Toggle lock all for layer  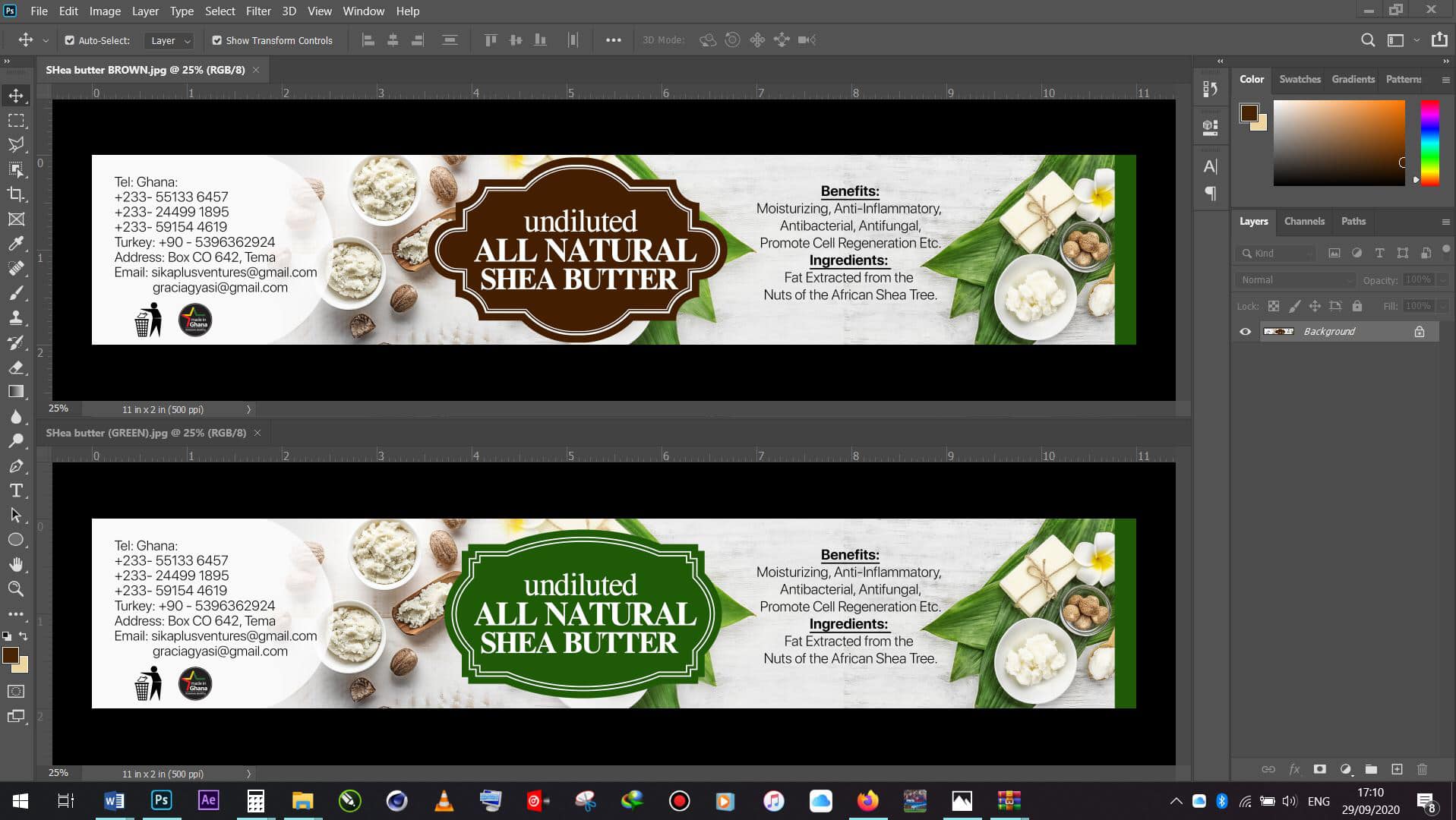1357,306
